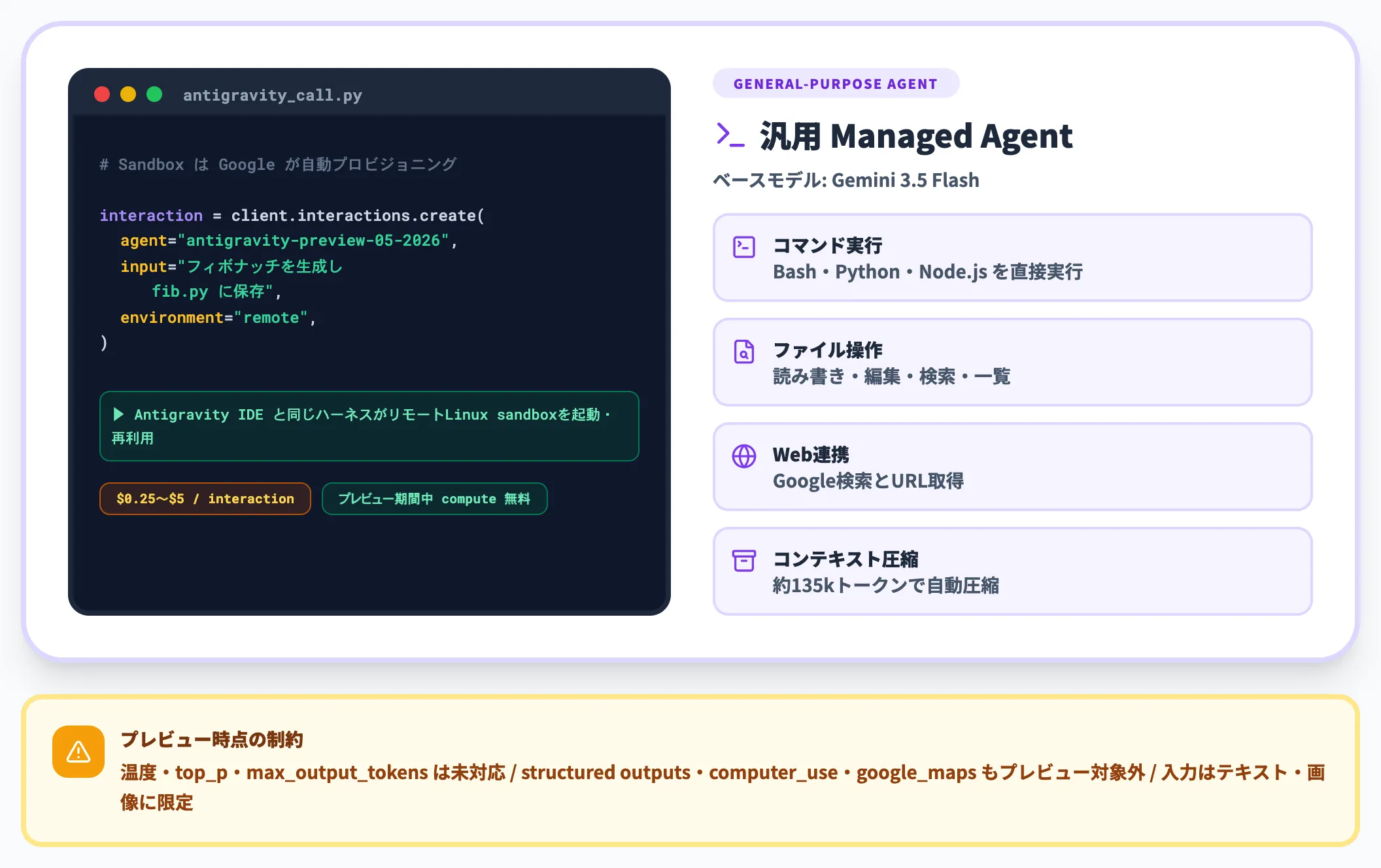Click the コマンド実行 card title
Screen dimensions: 1381x868
(828, 246)
